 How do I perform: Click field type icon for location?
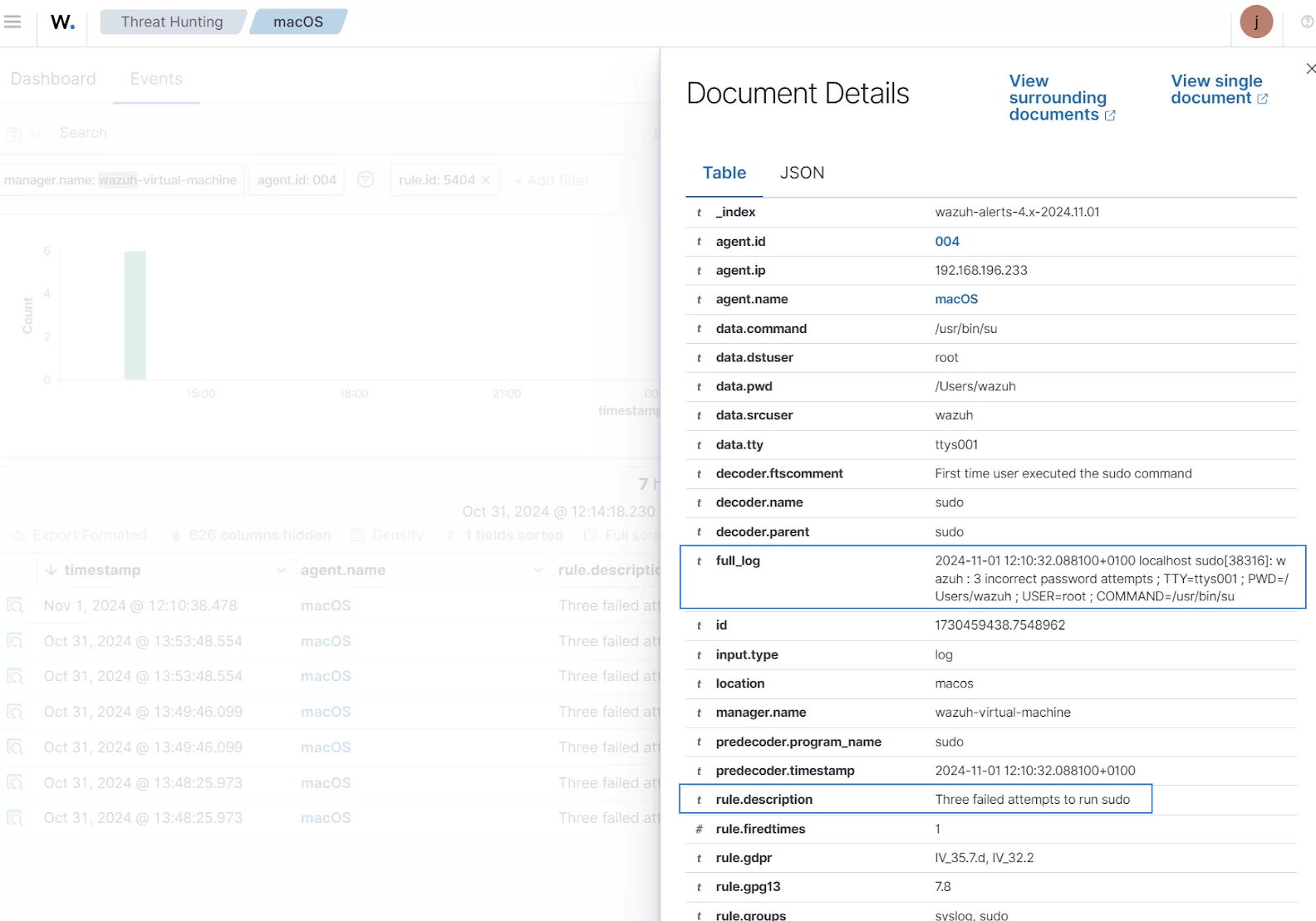coord(699,684)
